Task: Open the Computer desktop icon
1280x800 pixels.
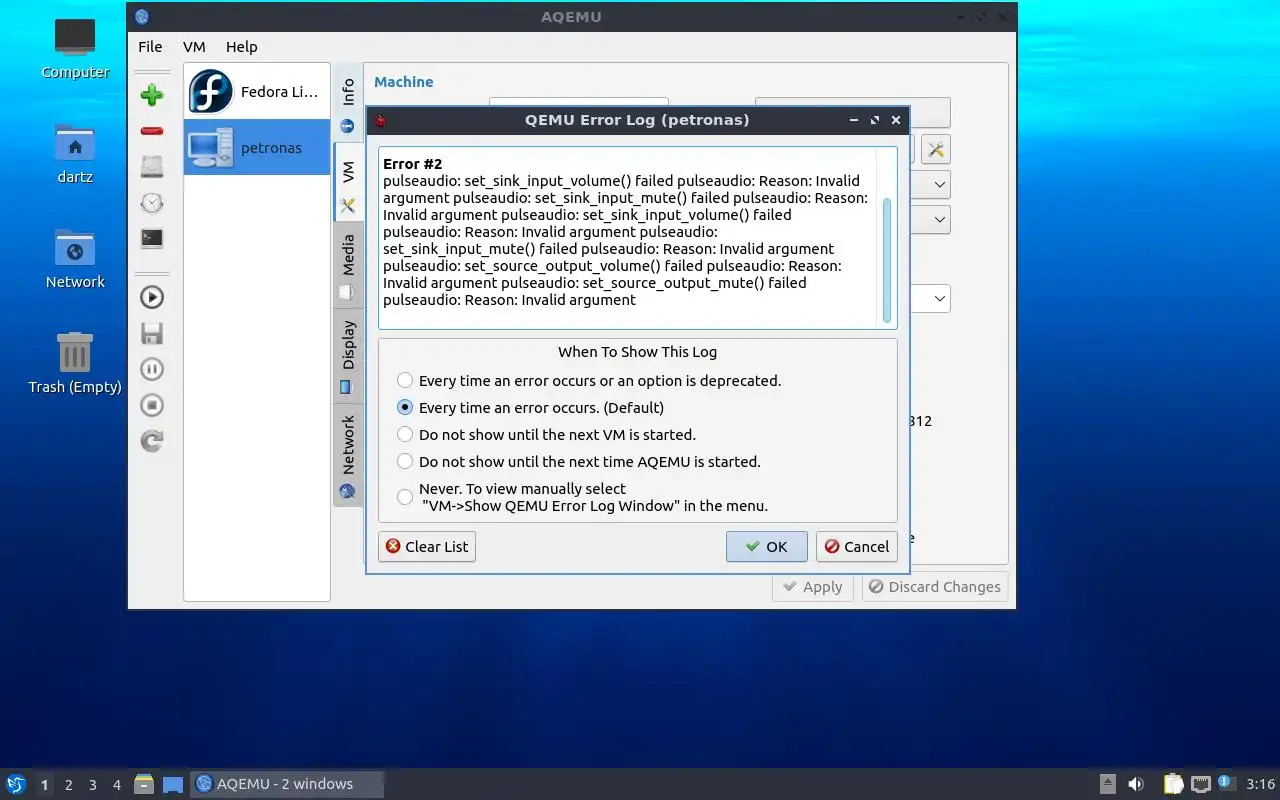Action: click(75, 48)
